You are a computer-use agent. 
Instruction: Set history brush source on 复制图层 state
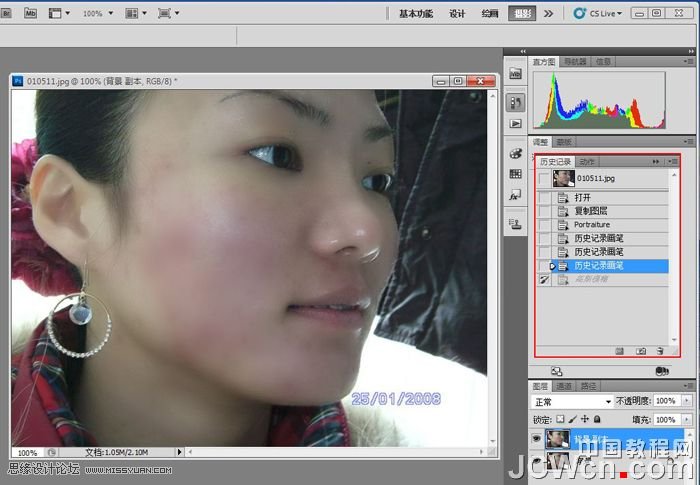[544, 211]
